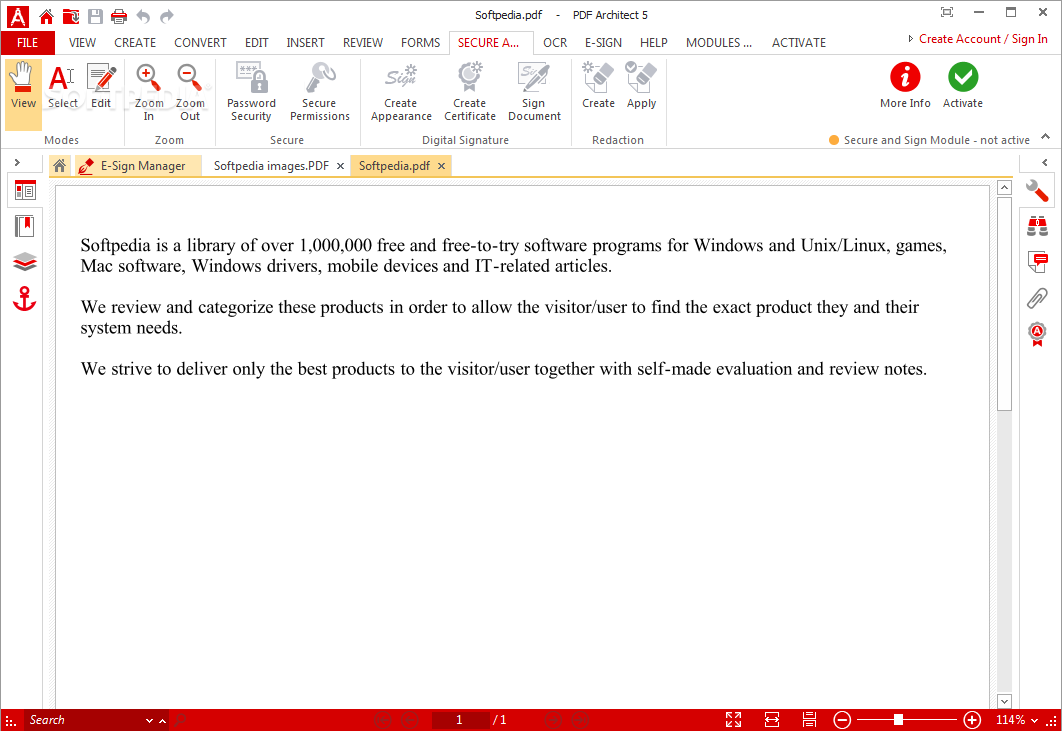Open the zoom percentage dropdown
This screenshot has width=1062, height=731.
coord(1034,720)
